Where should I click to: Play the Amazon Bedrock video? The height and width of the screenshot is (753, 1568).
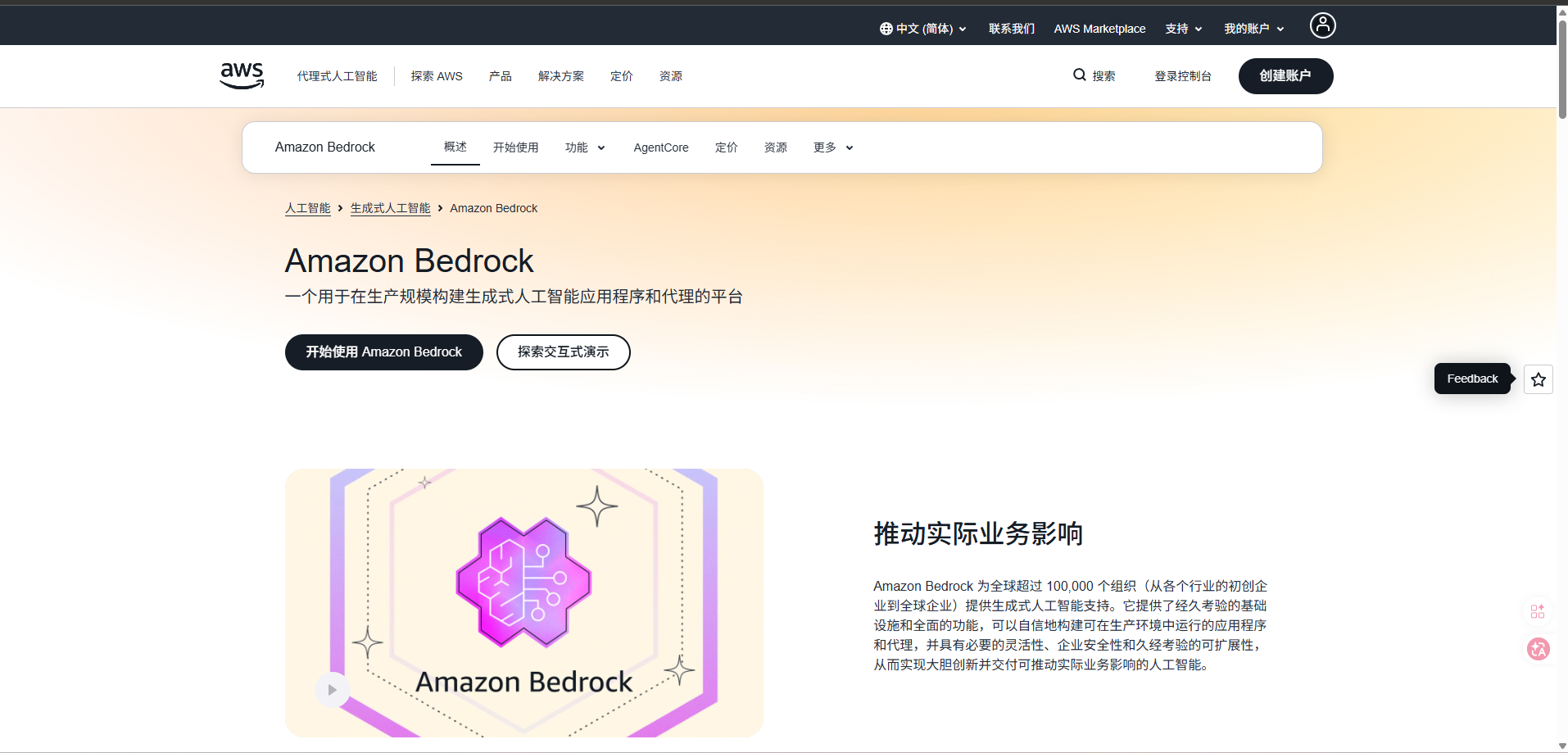pos(332,690)
